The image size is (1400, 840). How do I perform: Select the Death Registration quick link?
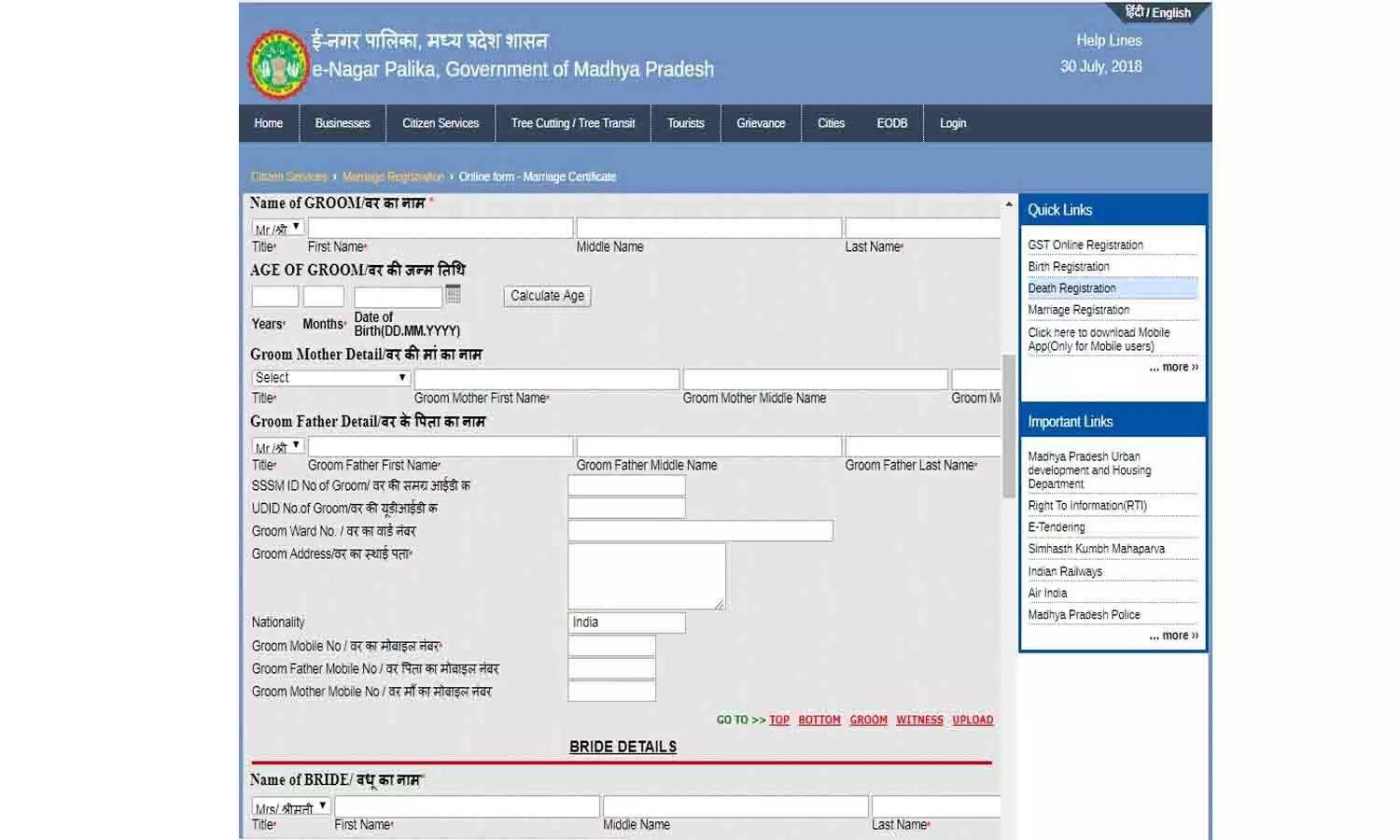[x=1071, y=287]
